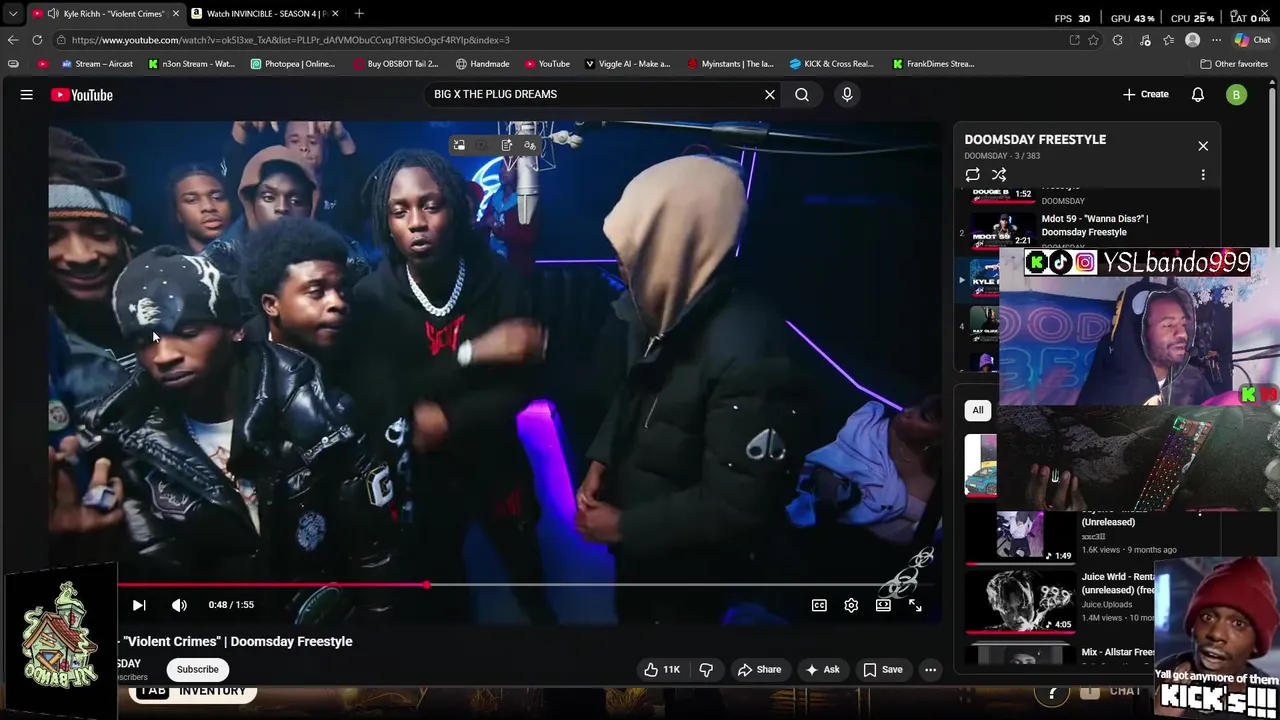Image resolution: width=1280 pixels, height=720 pixels.
Task: Mute audio on Kyle Richh tab
Action: [52, 14]
